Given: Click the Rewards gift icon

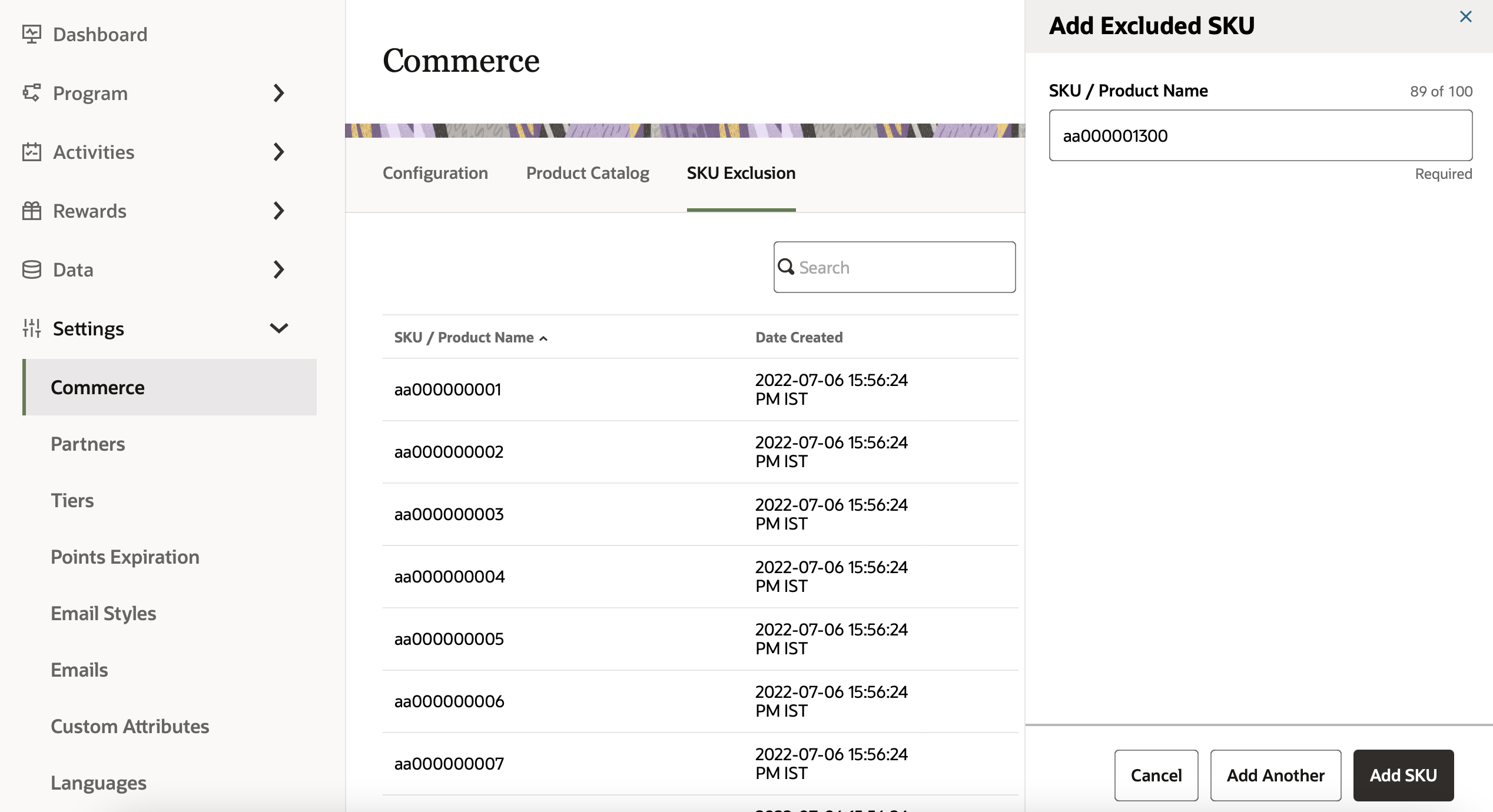Looking at the screenshot, I should (31, 211).
